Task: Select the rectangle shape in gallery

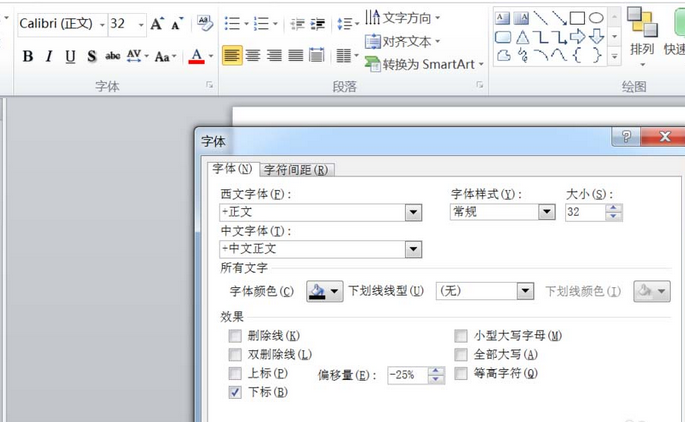Action: click(577, 18)
